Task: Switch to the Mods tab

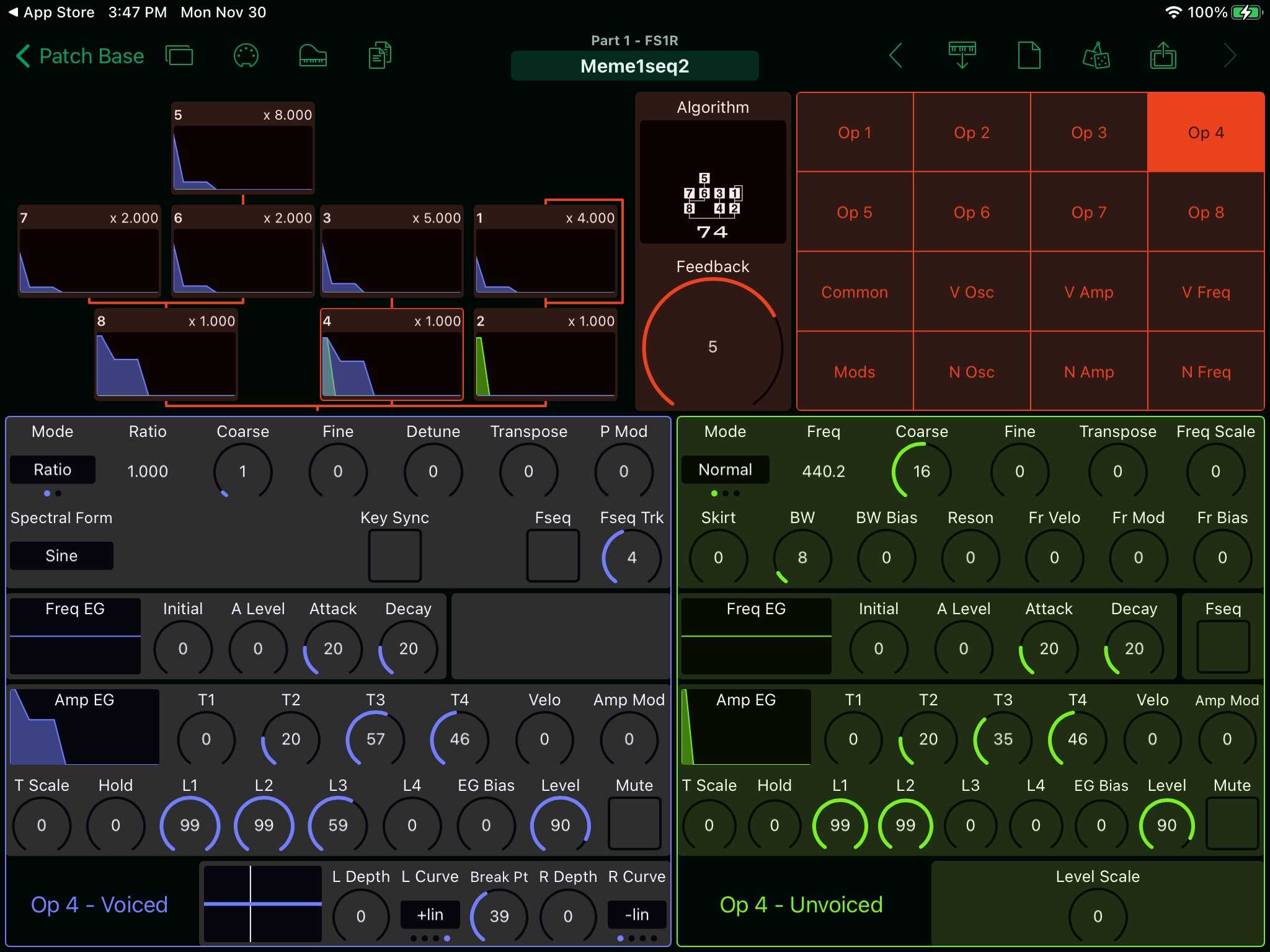Action: tap(855, 372)
